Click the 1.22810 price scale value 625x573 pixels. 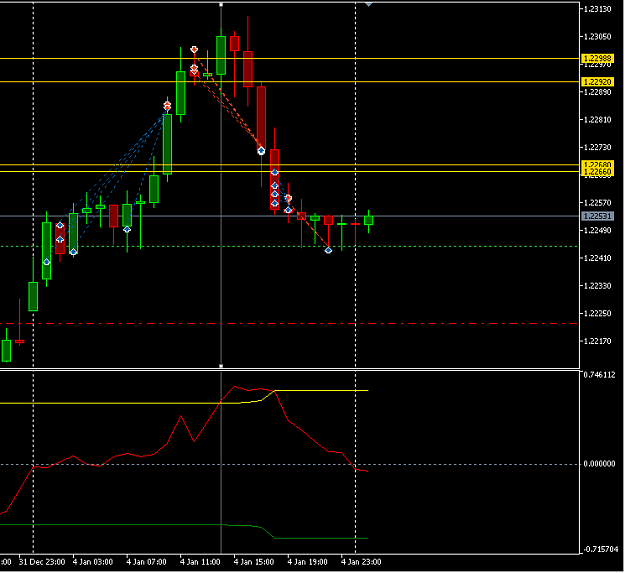click(597, 120)
